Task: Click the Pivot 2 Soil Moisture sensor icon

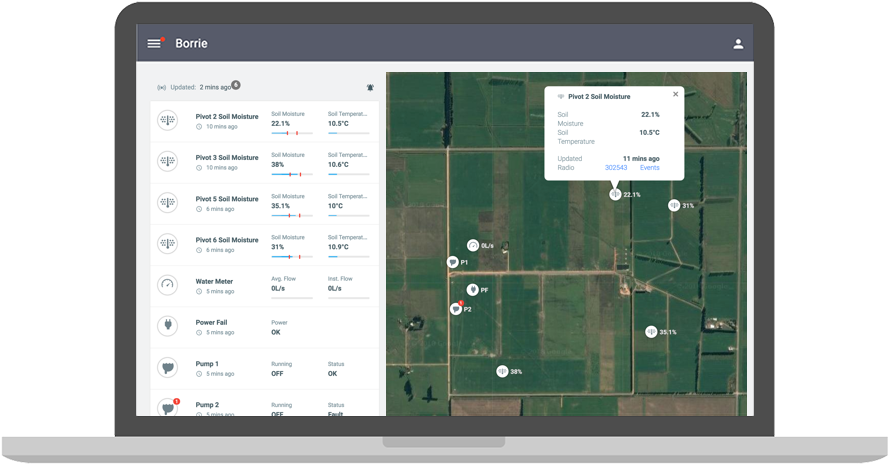Action: point(168,120)
